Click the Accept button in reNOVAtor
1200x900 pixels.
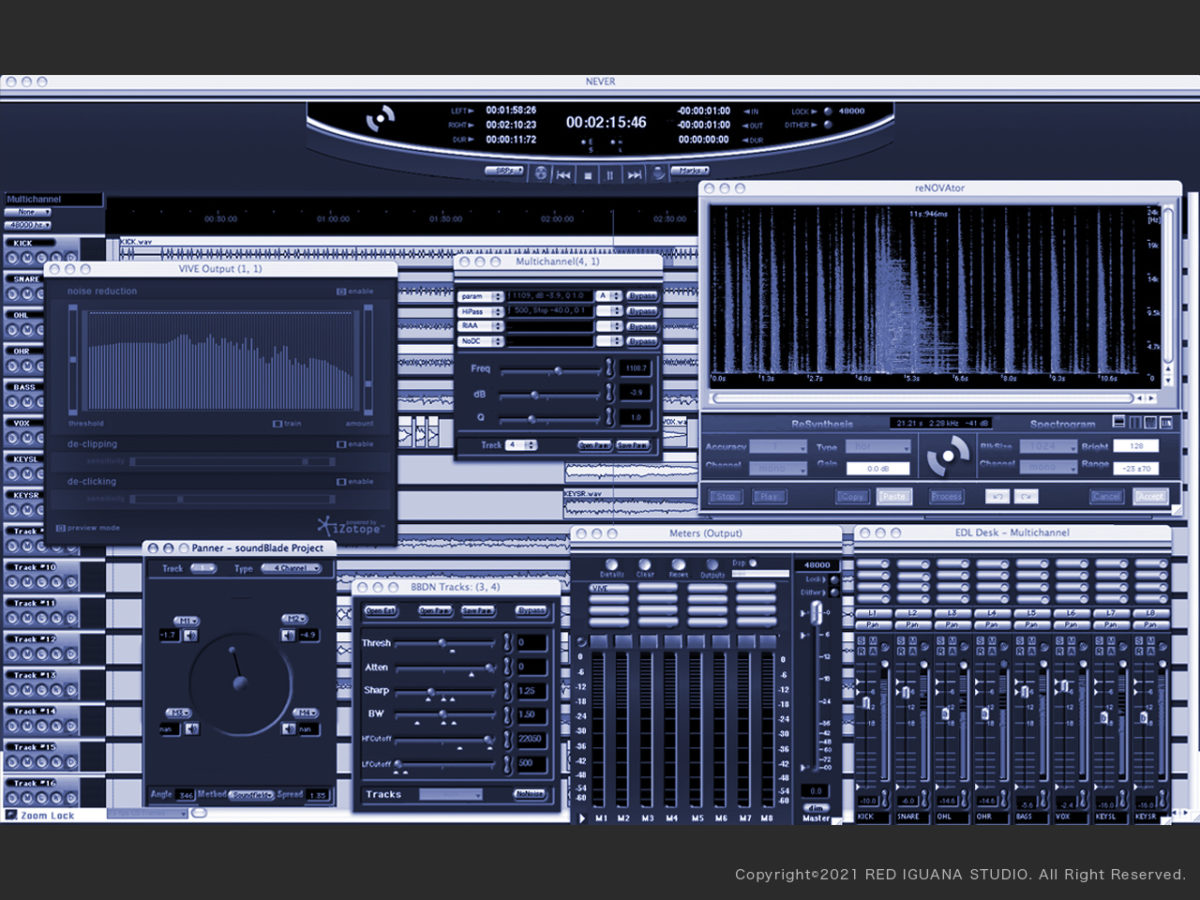1150,496
